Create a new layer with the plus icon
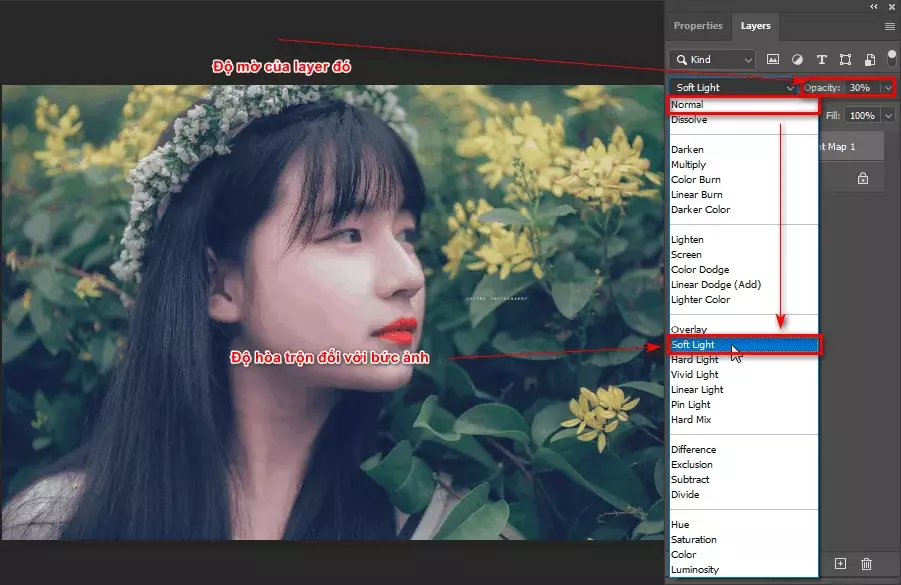Screen dimensions: 901x585 tap(840, 563)
